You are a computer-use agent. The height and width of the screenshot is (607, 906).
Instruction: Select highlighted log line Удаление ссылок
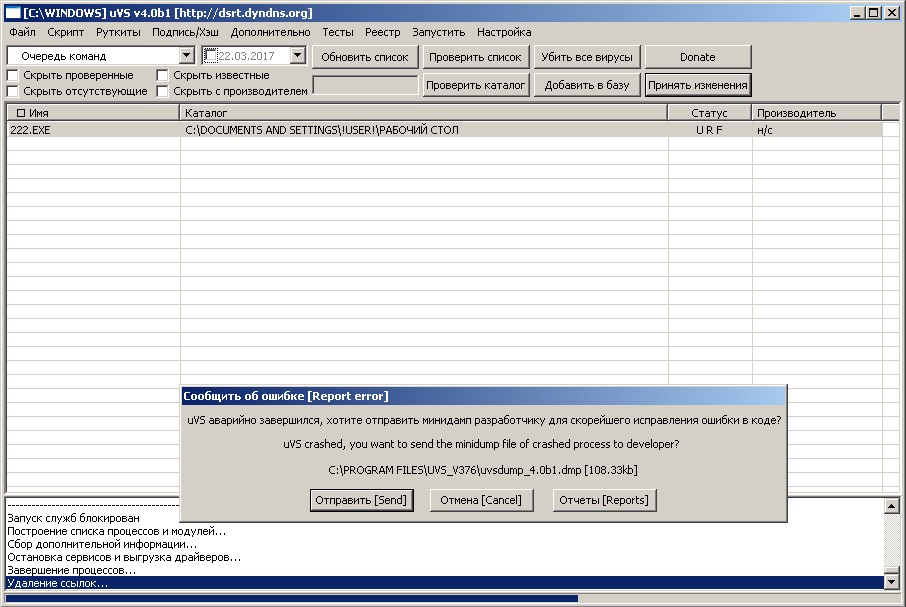(x=445, y=583)
